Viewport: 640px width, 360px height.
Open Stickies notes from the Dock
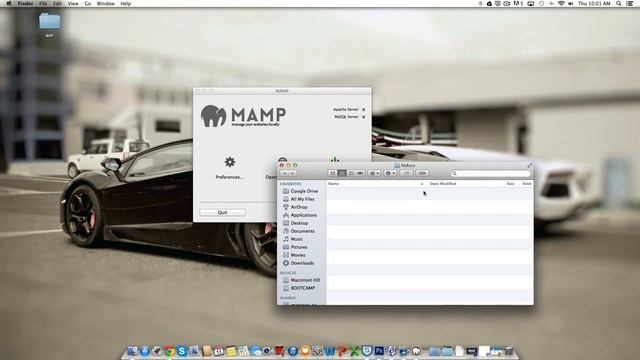pos(231,351)
